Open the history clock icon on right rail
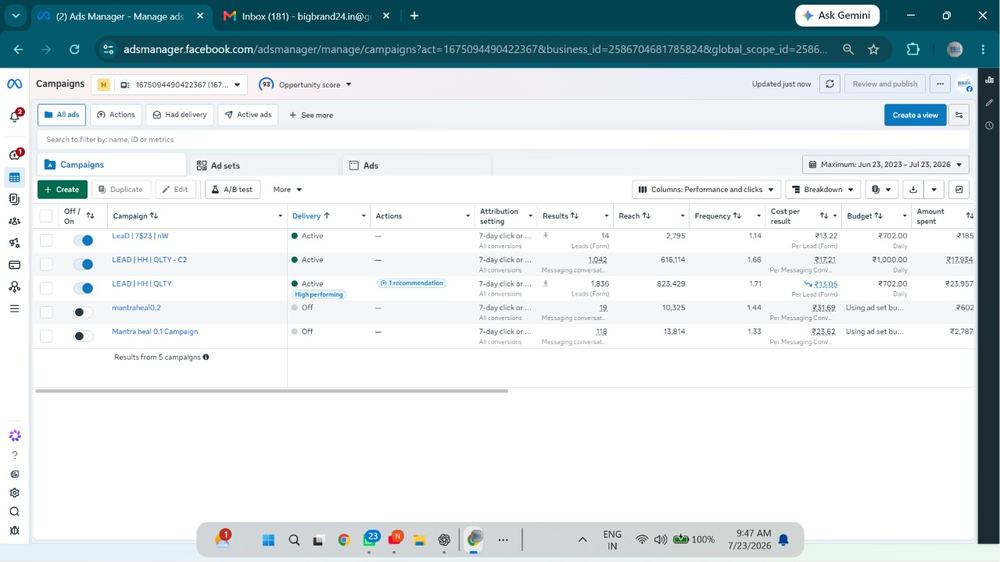 point(989,125)
